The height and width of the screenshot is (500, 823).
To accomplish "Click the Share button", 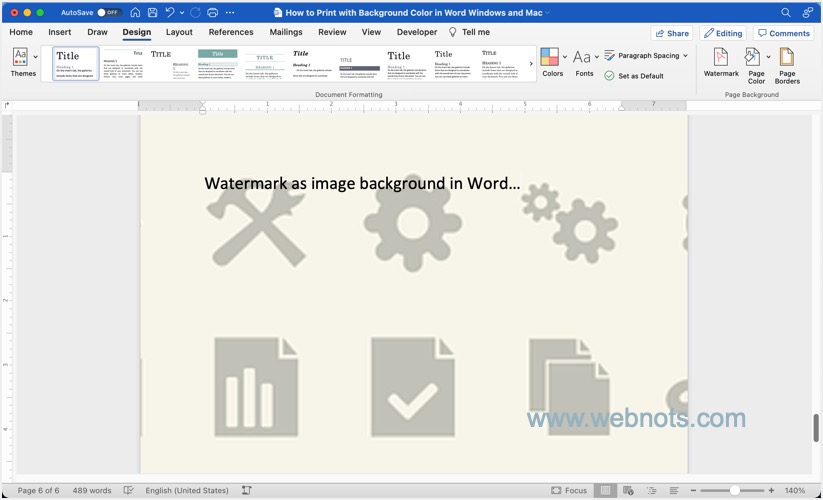I will [671, 33].
